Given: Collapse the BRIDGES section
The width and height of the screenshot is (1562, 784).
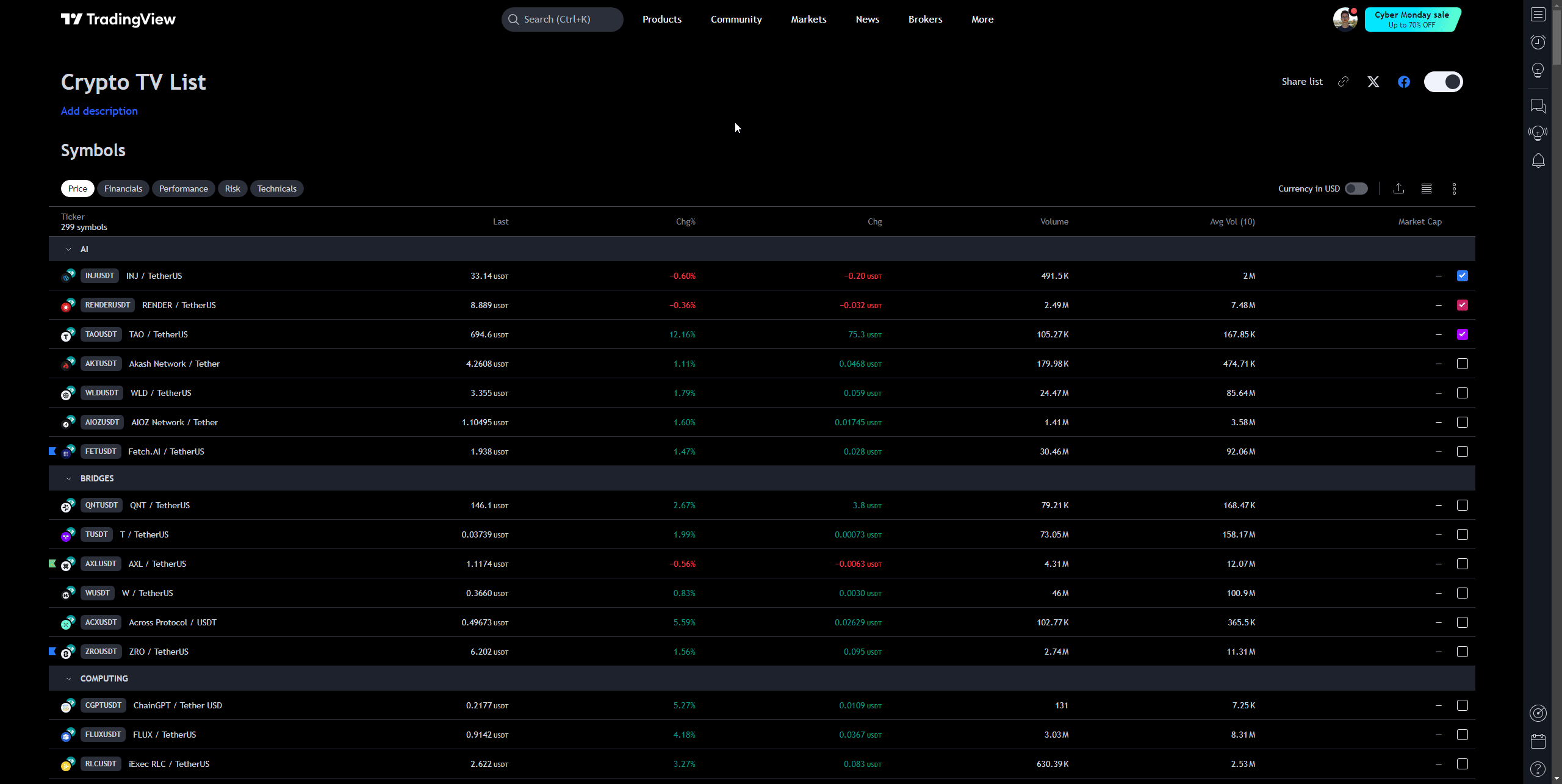Looking at the screenshot, I should coord(68,478).
